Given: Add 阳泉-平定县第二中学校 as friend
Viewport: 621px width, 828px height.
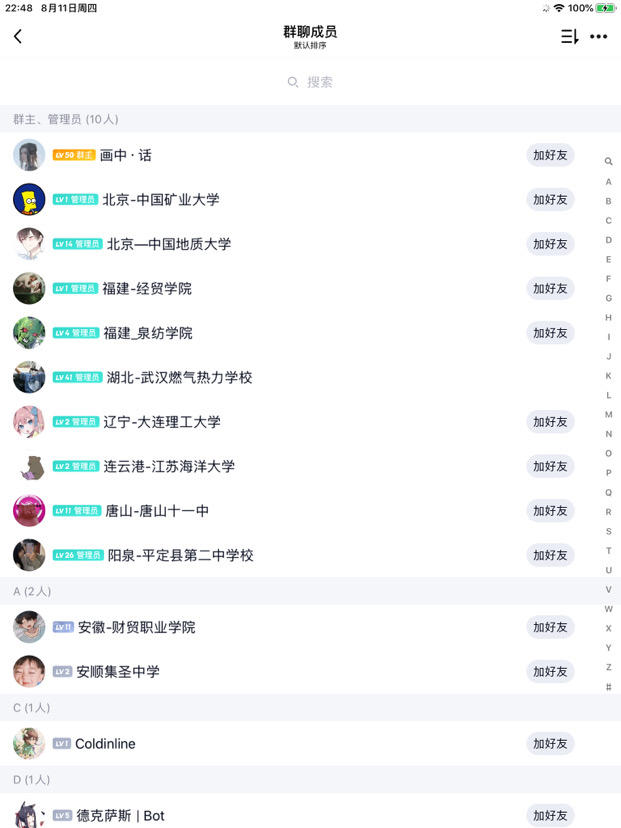Looking at the screenshot, I should (550, 555).
